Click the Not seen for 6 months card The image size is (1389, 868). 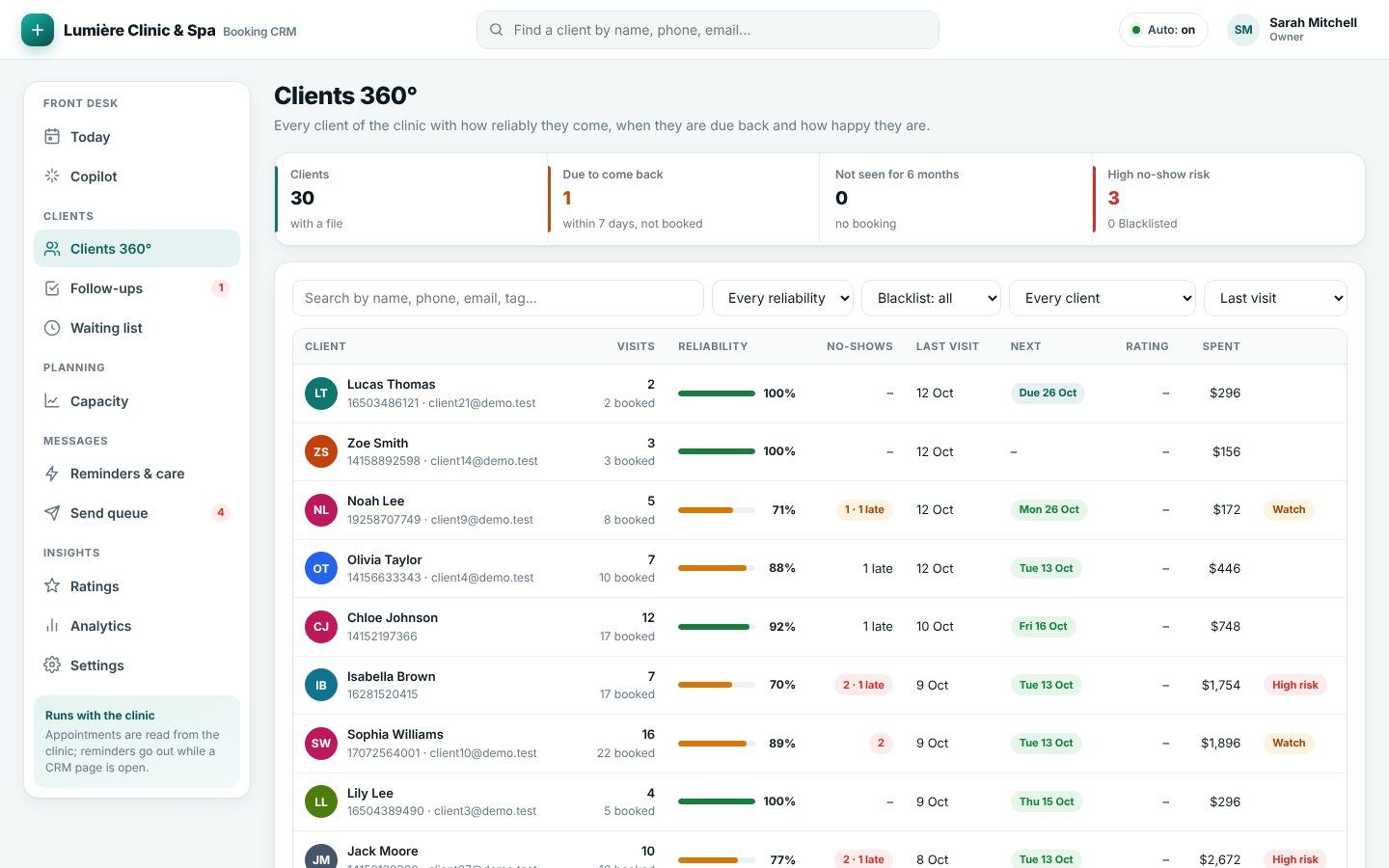click(956, 199)
